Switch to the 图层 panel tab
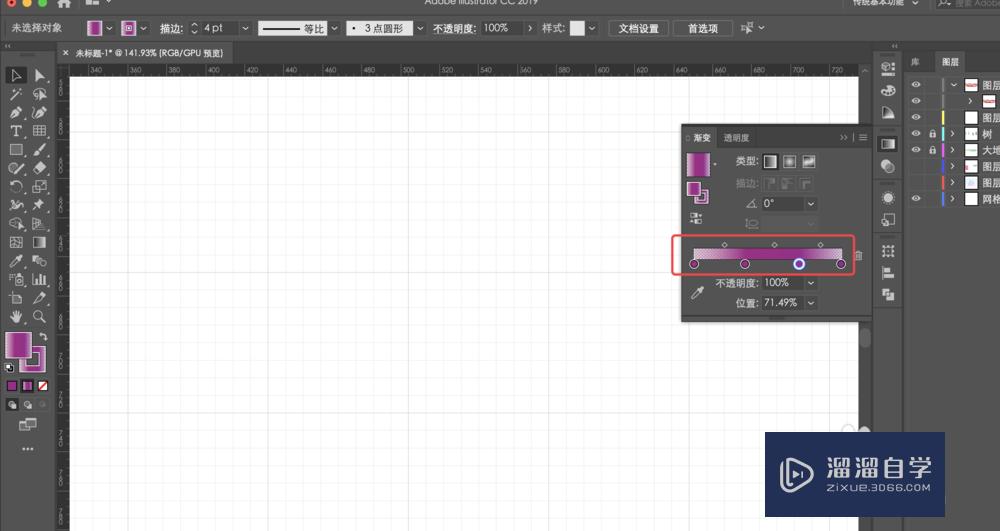Viewport: 1000px width, 531px height. pos(950,62)
